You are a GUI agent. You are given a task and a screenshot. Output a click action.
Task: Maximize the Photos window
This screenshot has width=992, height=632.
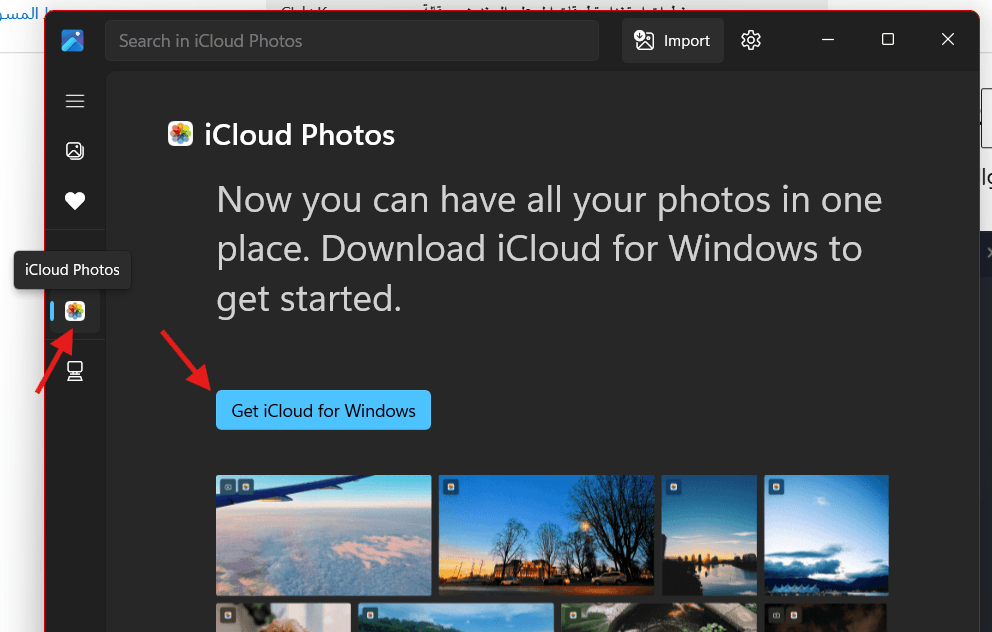888,39
